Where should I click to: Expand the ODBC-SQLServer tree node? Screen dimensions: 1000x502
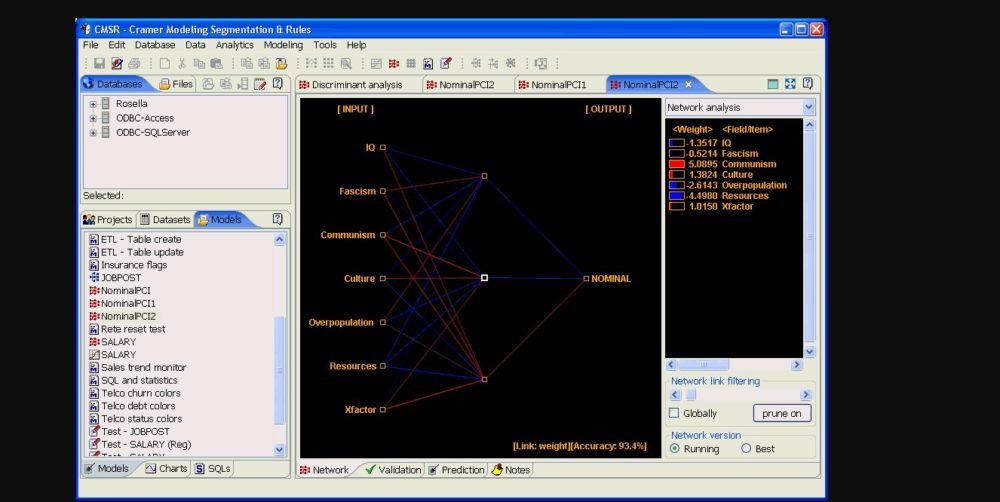(93, 132)
